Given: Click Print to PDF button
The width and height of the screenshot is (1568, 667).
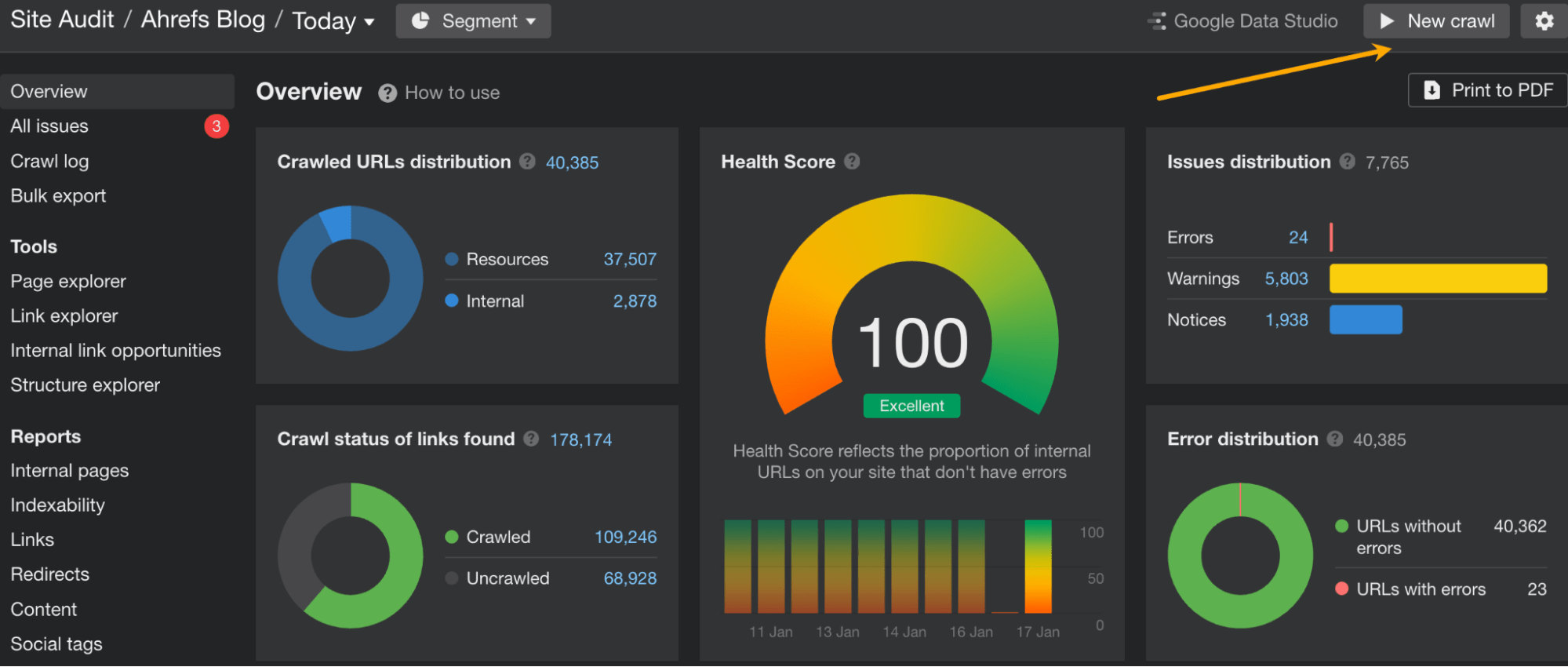Looking at the screenshot, I should pos(1487,90).
